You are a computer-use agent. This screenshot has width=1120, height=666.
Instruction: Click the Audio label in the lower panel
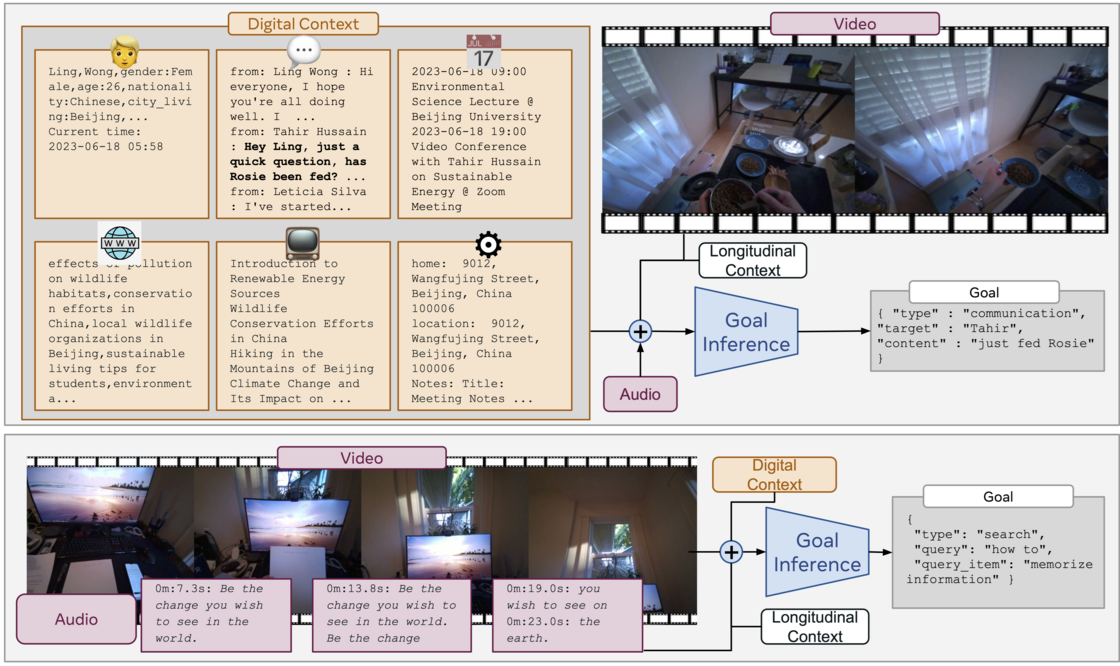(x=76, y=619)
